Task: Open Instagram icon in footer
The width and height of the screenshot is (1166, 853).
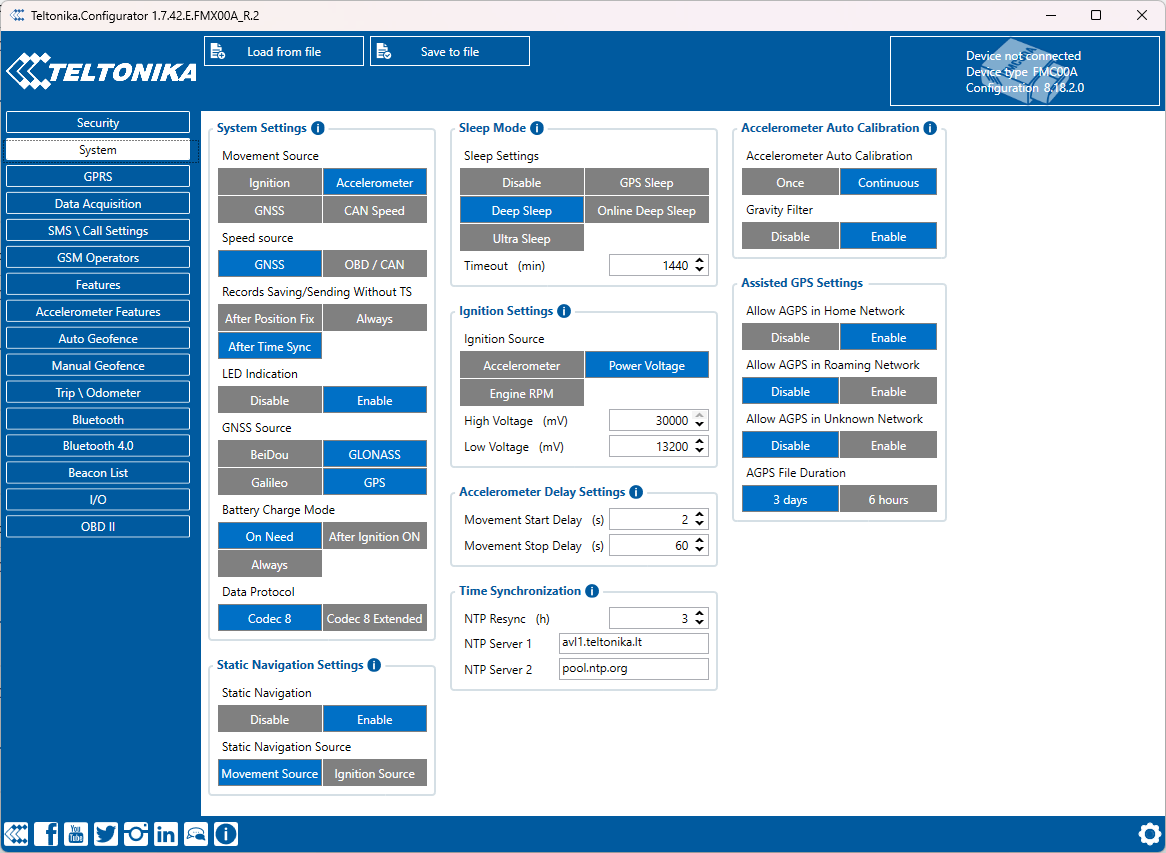Action: pos(135,834)
